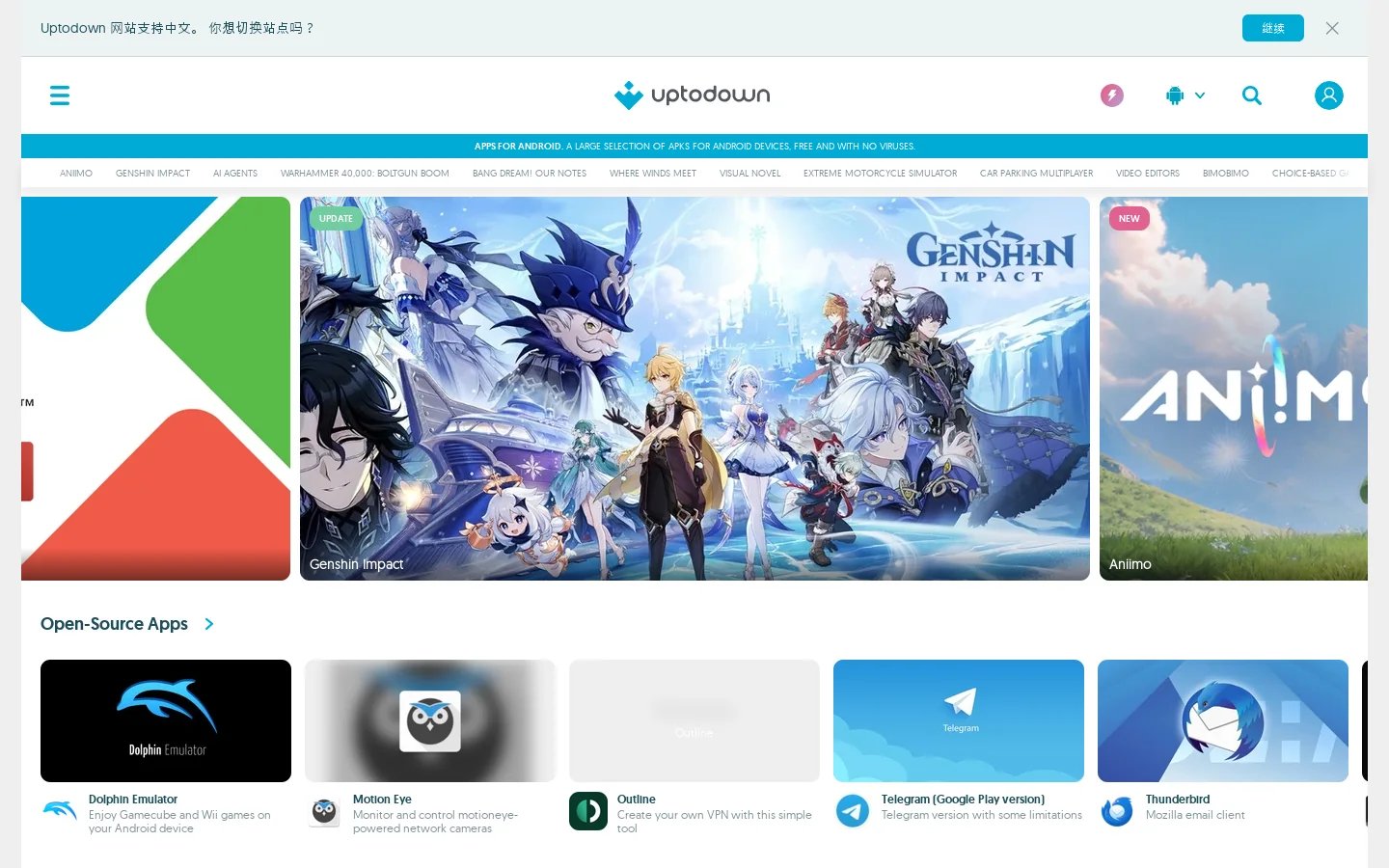Expand the platform dropdown chevron
The height and width of the screenshot is (868, 1389).
click(x=1200, y=95)
